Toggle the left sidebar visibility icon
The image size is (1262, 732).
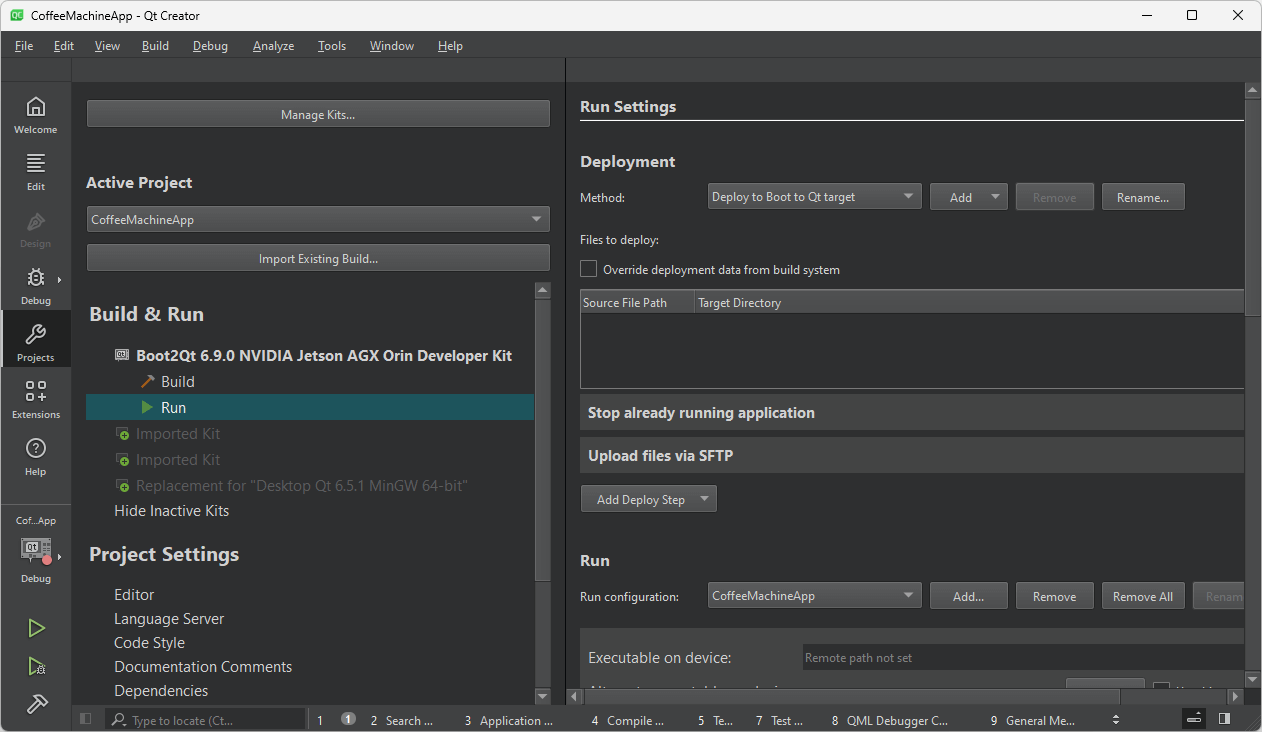[86, 719]
